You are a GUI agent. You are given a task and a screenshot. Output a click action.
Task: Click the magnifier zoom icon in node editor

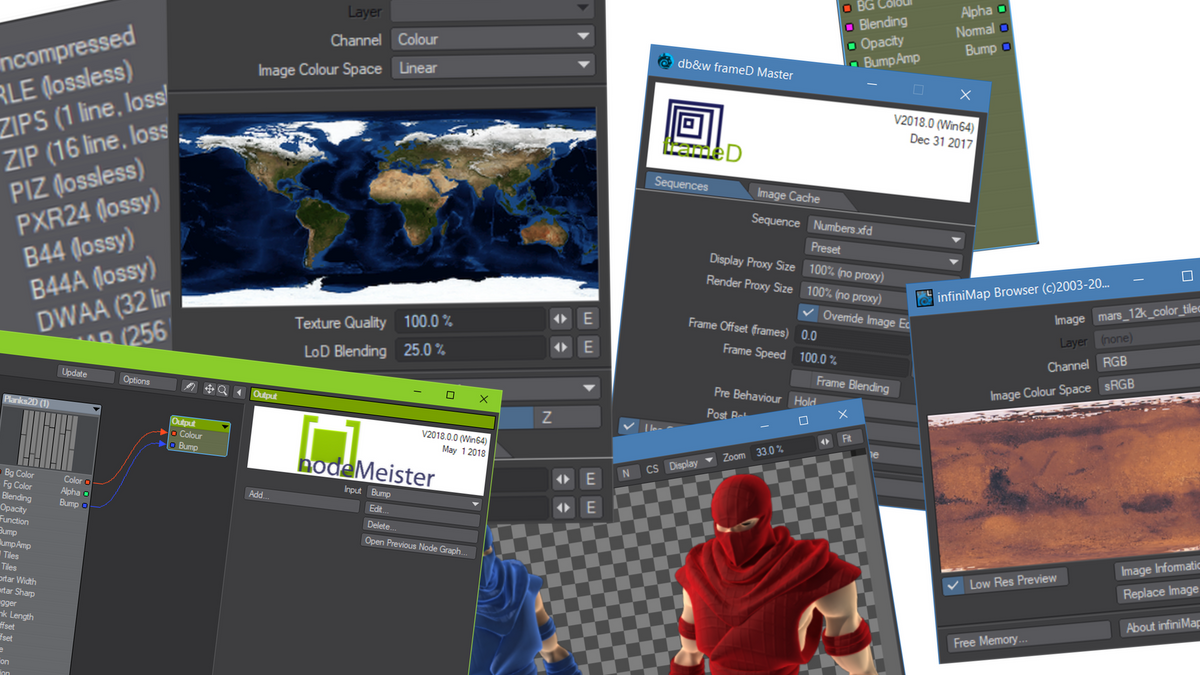point(222,390)
